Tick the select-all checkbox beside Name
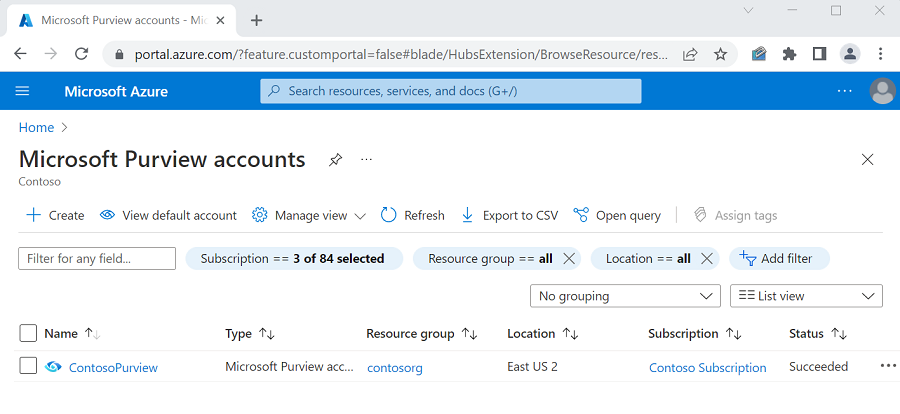Image resolution: width=900 pixels, height=414 pixels. (28, 333)
